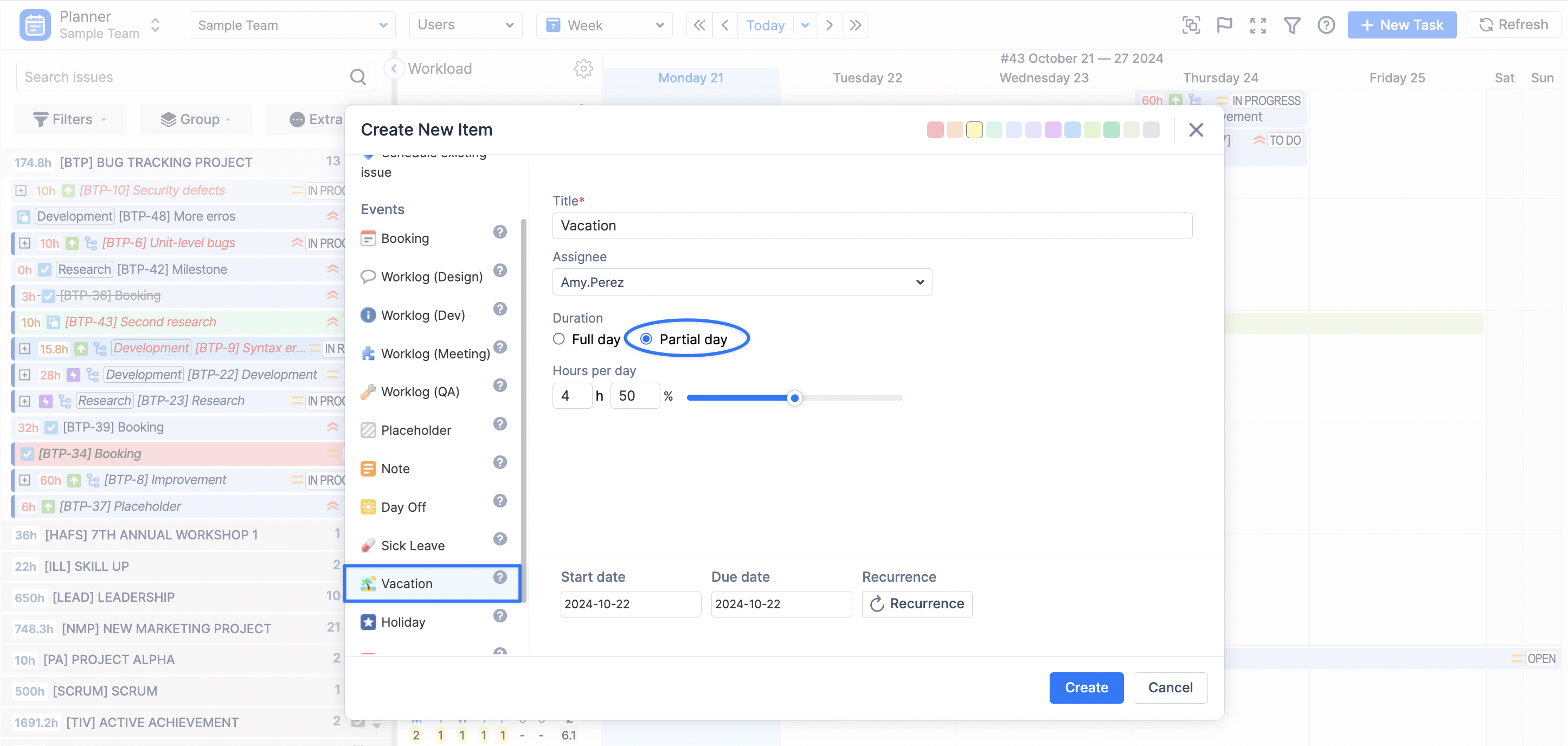The width and height of the screenshot is (1568, 746).
Task: Pick the yellow color swatch
Action: click(x=974, y=130)
